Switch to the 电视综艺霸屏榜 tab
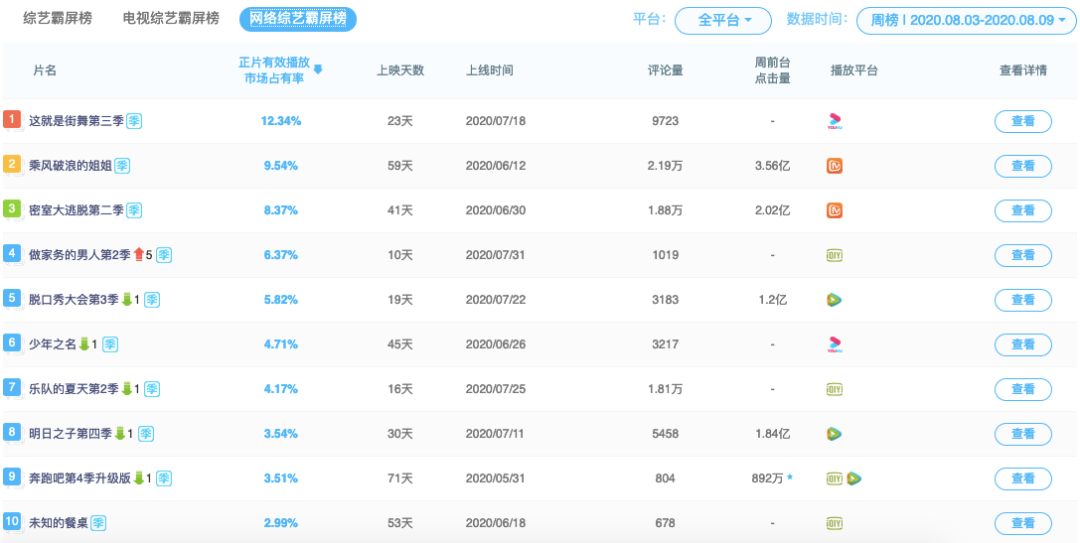The image size is (1080, 543). coord(170,19)
